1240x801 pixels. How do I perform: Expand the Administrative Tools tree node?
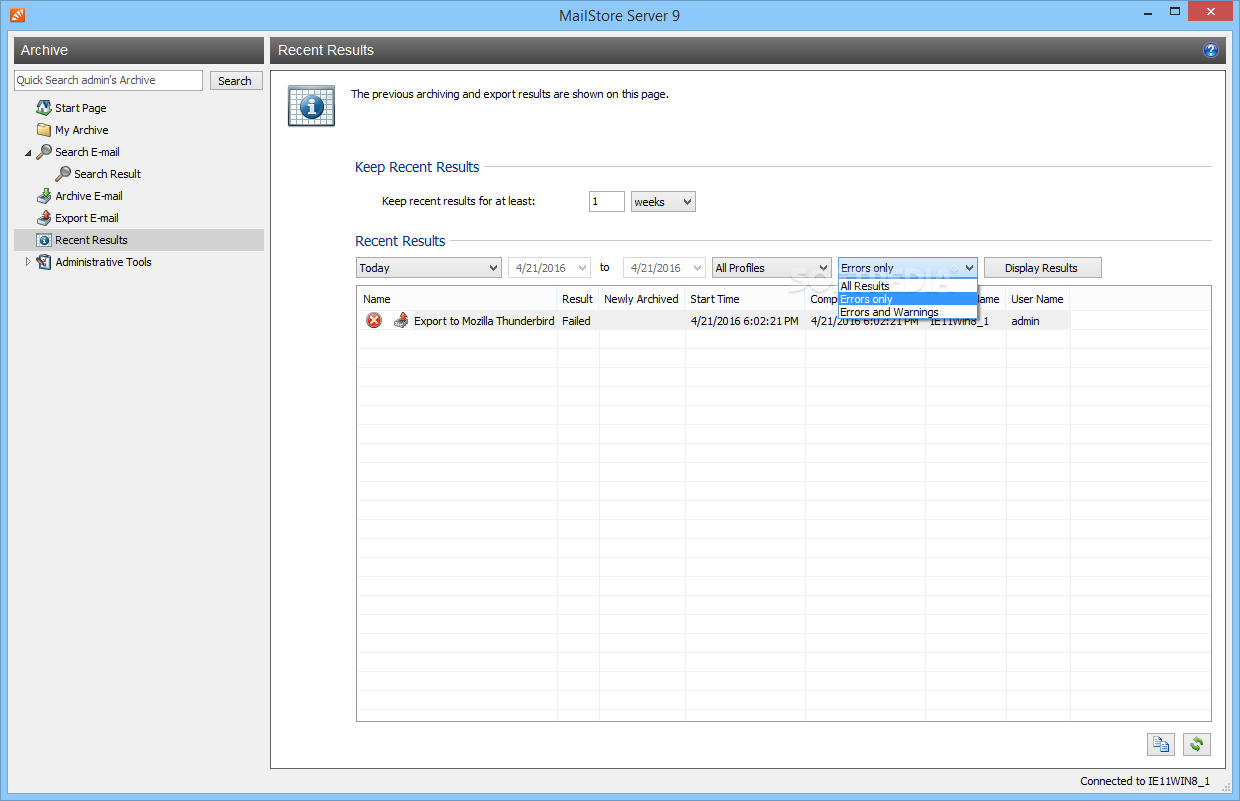click(28, 262)
